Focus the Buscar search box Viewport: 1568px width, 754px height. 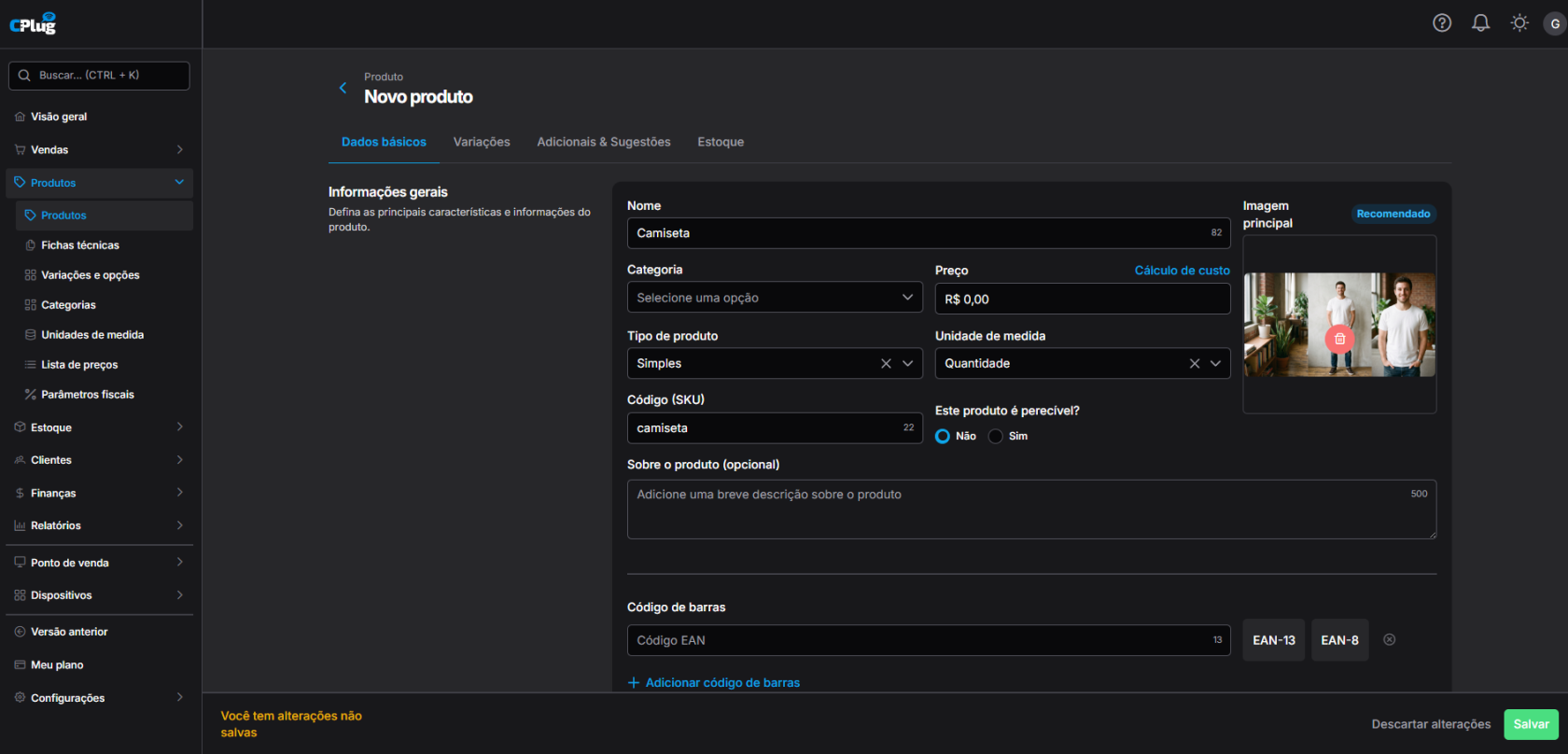99,76
